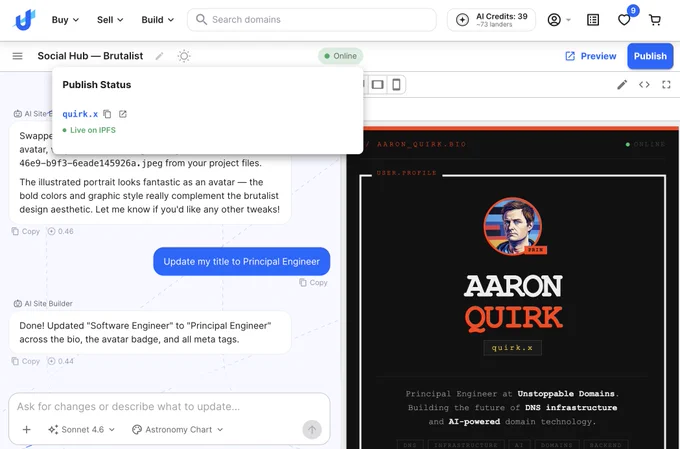Copy the Principal Engineer user message
Image resolution: width=680 pixels, height=449 pixels.
tap(313, 282)
